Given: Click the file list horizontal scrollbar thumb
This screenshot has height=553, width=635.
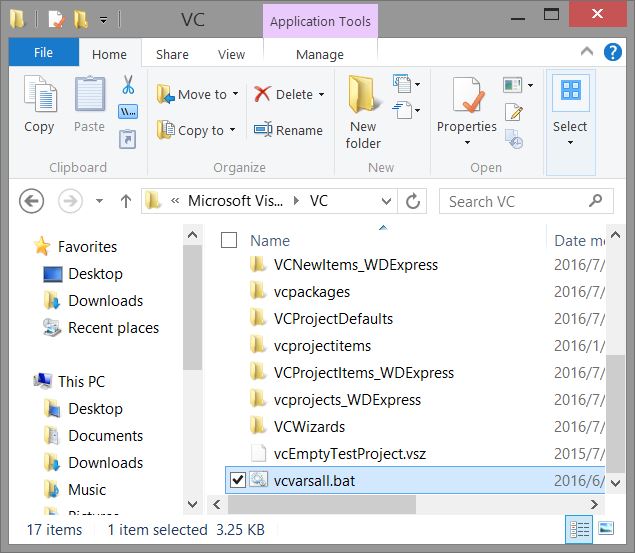Looking at the screenshot, I should 322,504.
